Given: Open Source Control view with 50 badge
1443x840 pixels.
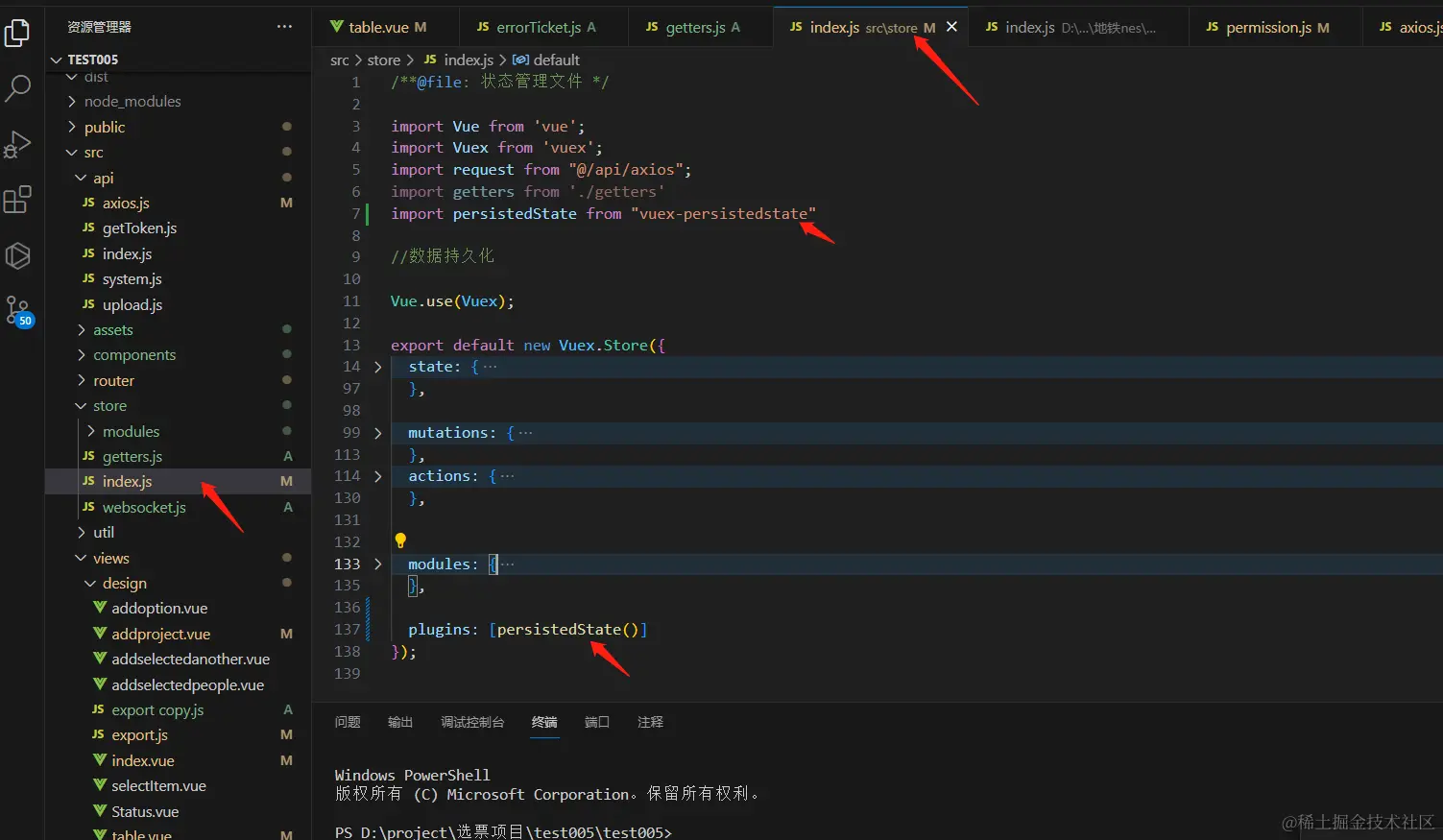Looking at the screenshot, I should click(x=18, y=311).
